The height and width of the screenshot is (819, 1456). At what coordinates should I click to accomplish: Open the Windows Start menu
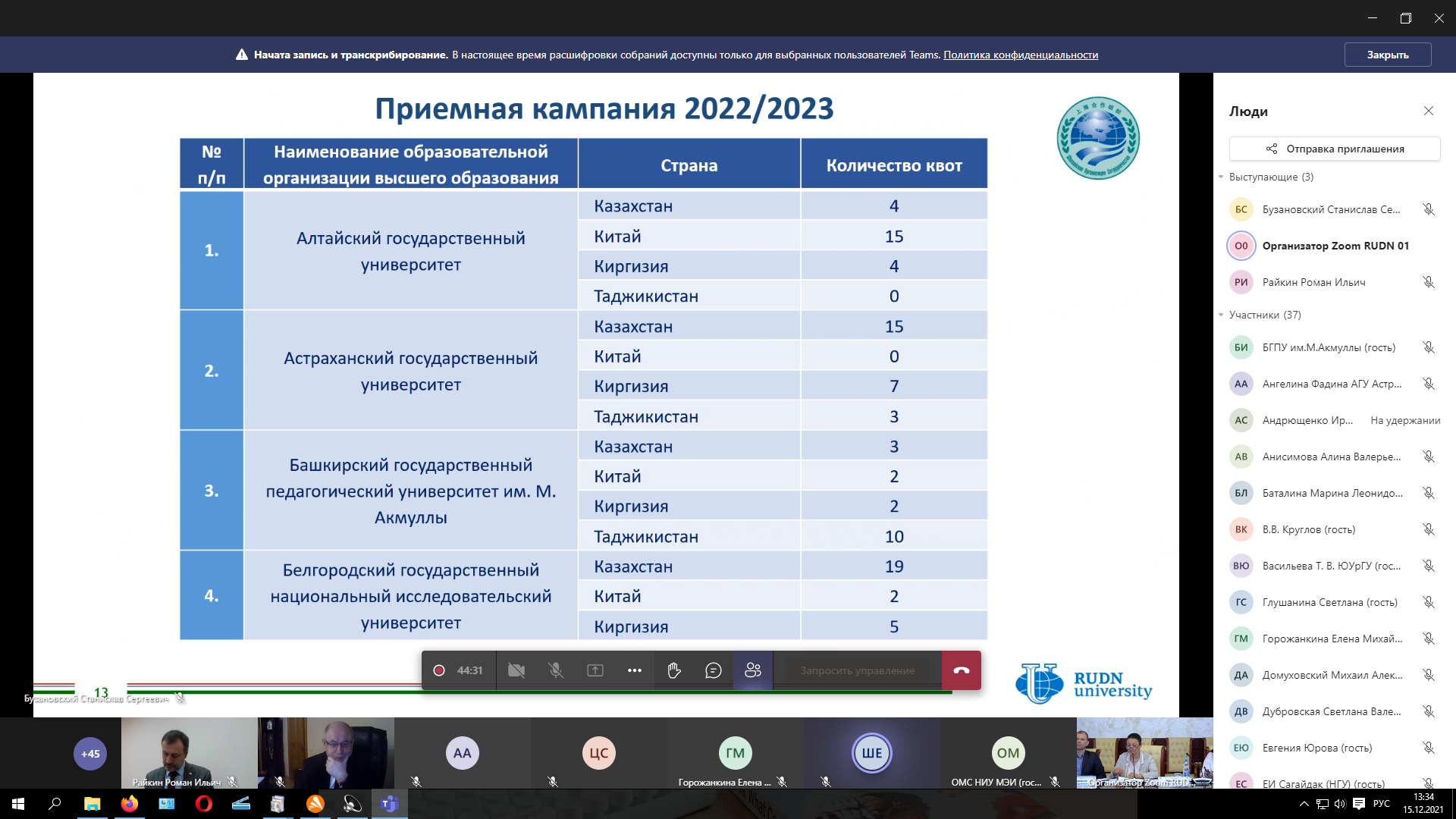coord(18,804)
